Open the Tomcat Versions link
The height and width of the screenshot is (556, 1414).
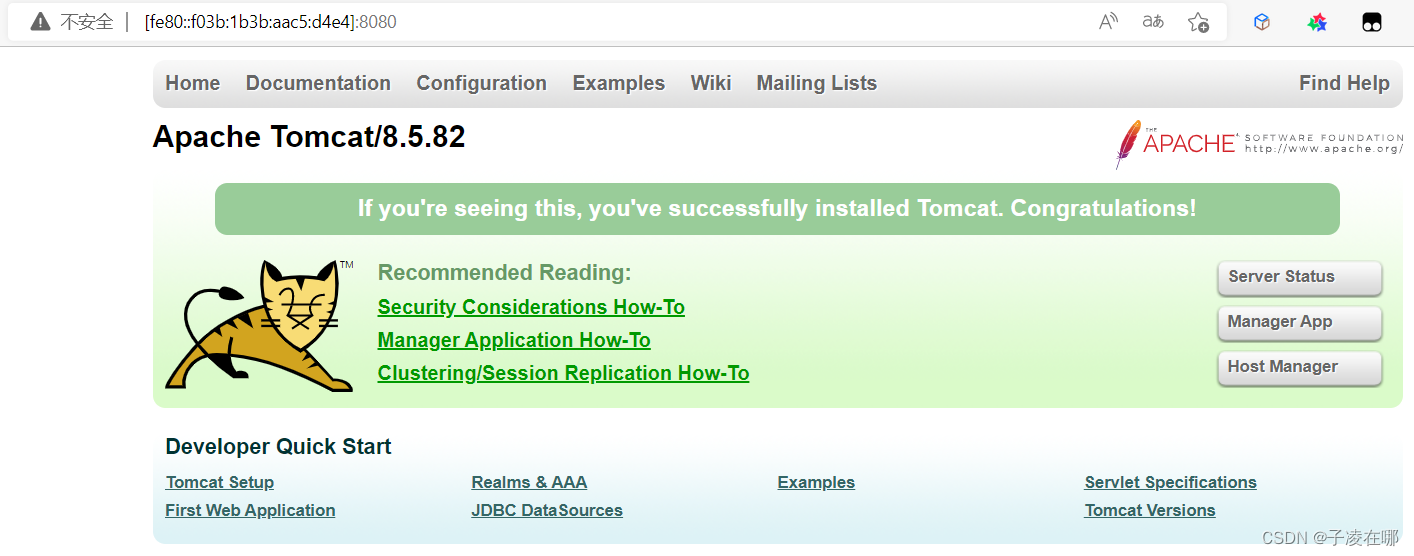[1150, 510]
